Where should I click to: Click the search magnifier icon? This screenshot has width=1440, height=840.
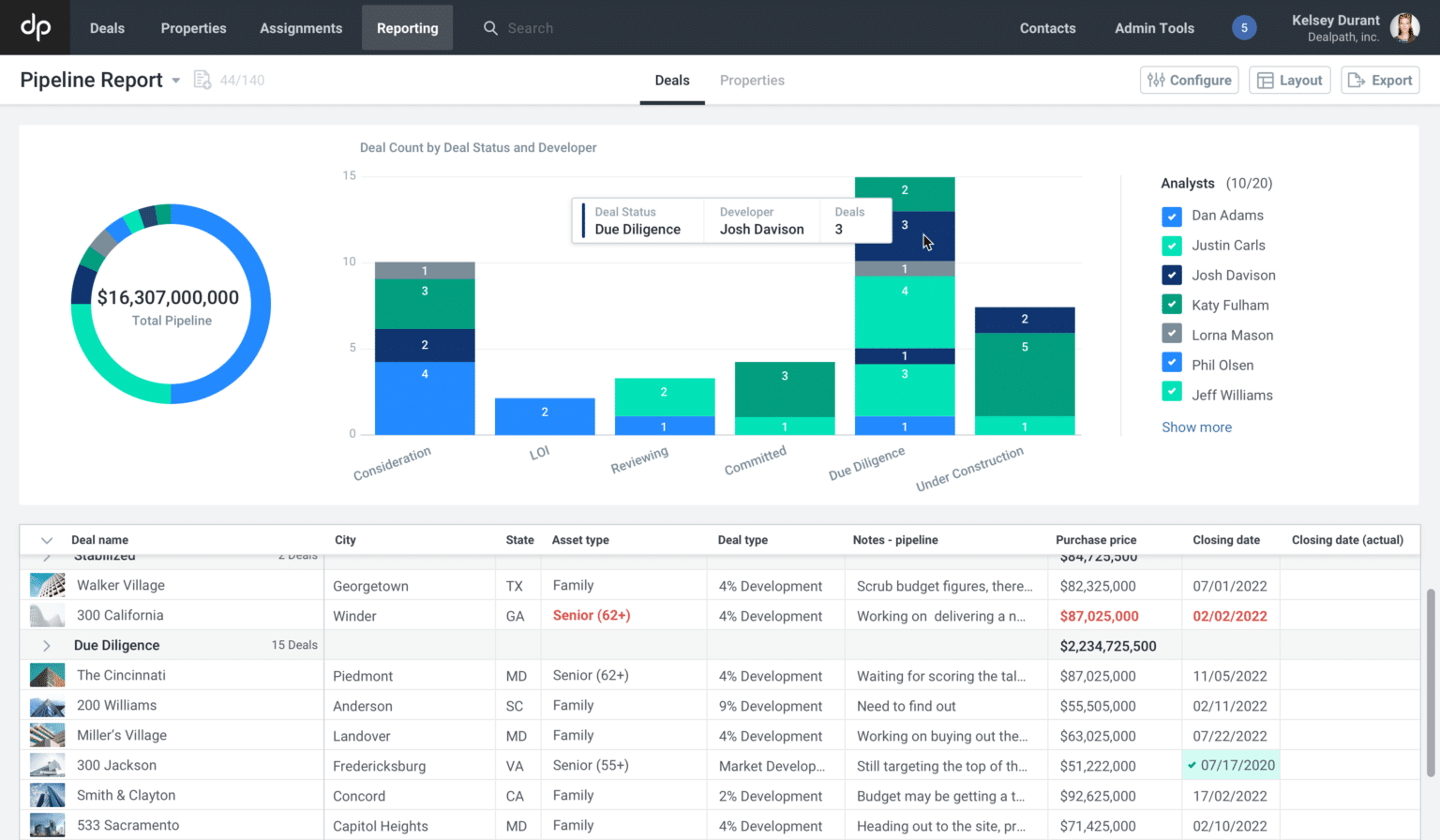tap(490, 28)
